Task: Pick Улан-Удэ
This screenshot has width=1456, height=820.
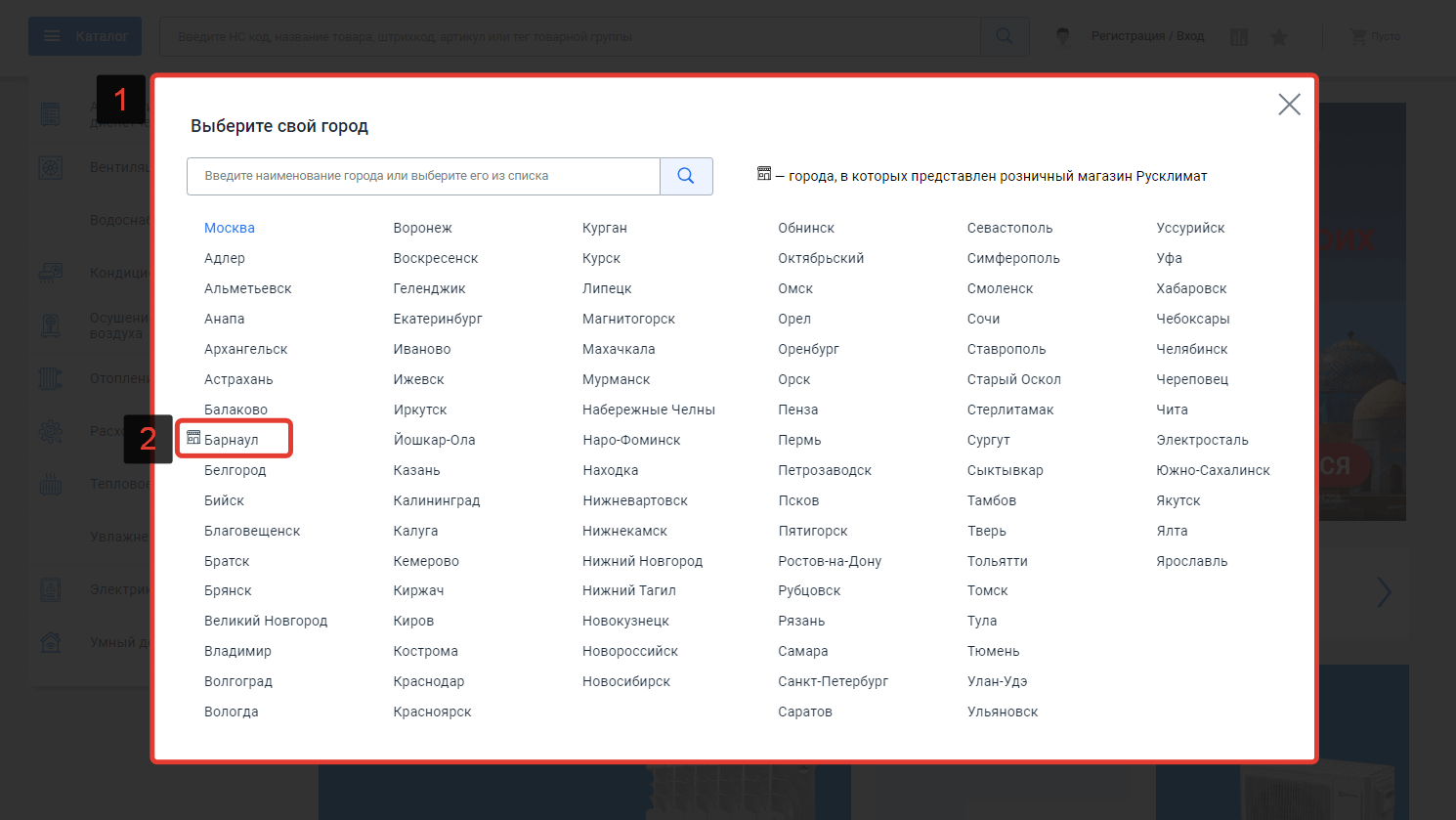Action: pos(998,681)
